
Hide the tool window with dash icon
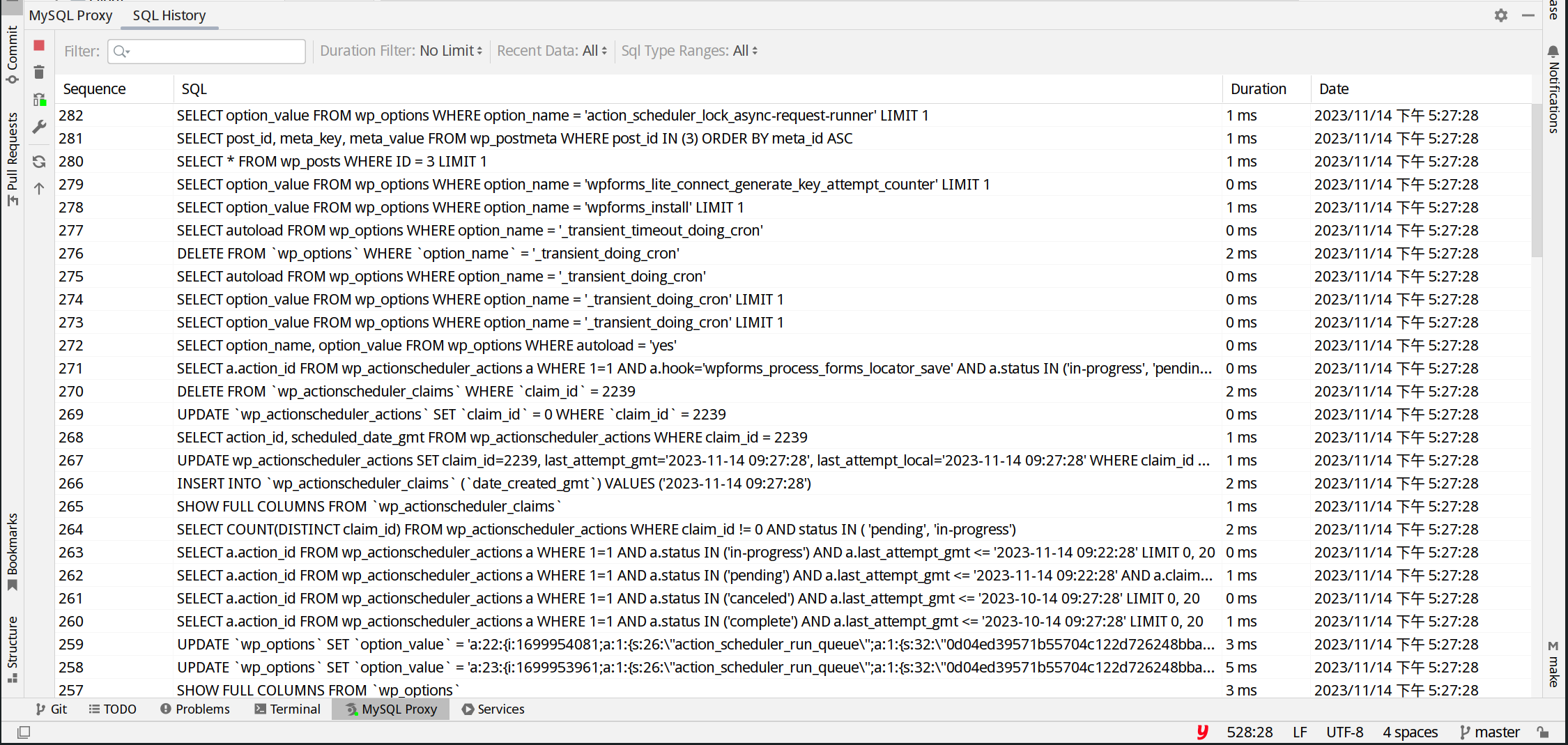pos(1528,15)
